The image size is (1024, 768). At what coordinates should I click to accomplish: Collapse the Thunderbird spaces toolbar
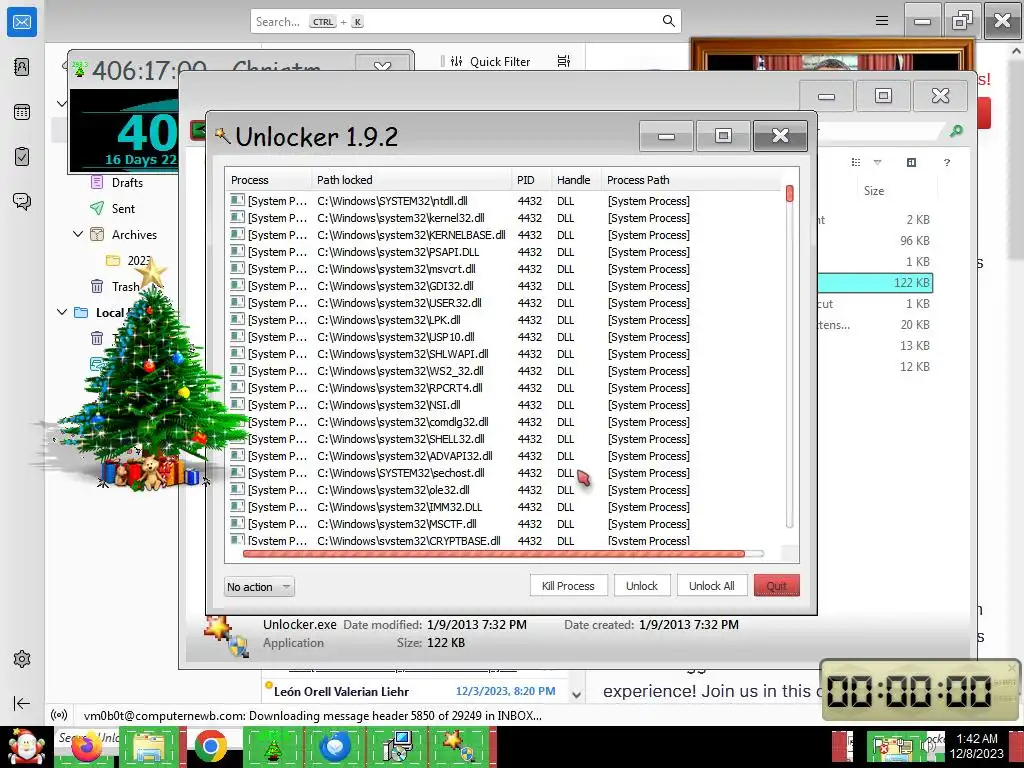(x=22, y=703)
